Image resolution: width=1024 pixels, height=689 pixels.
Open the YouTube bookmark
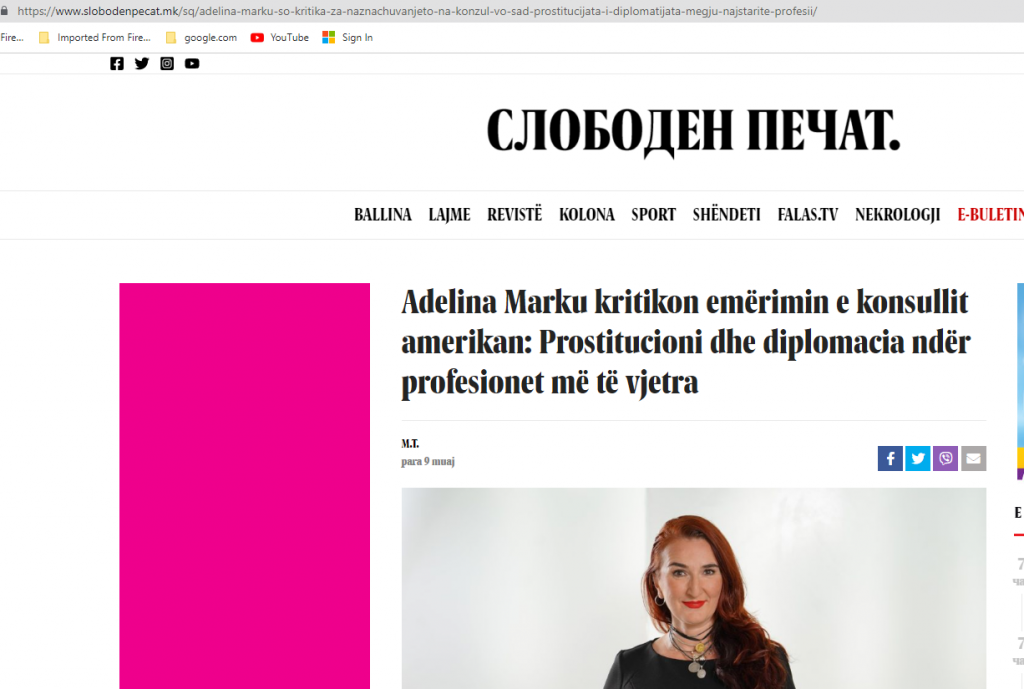click(280, 38)
